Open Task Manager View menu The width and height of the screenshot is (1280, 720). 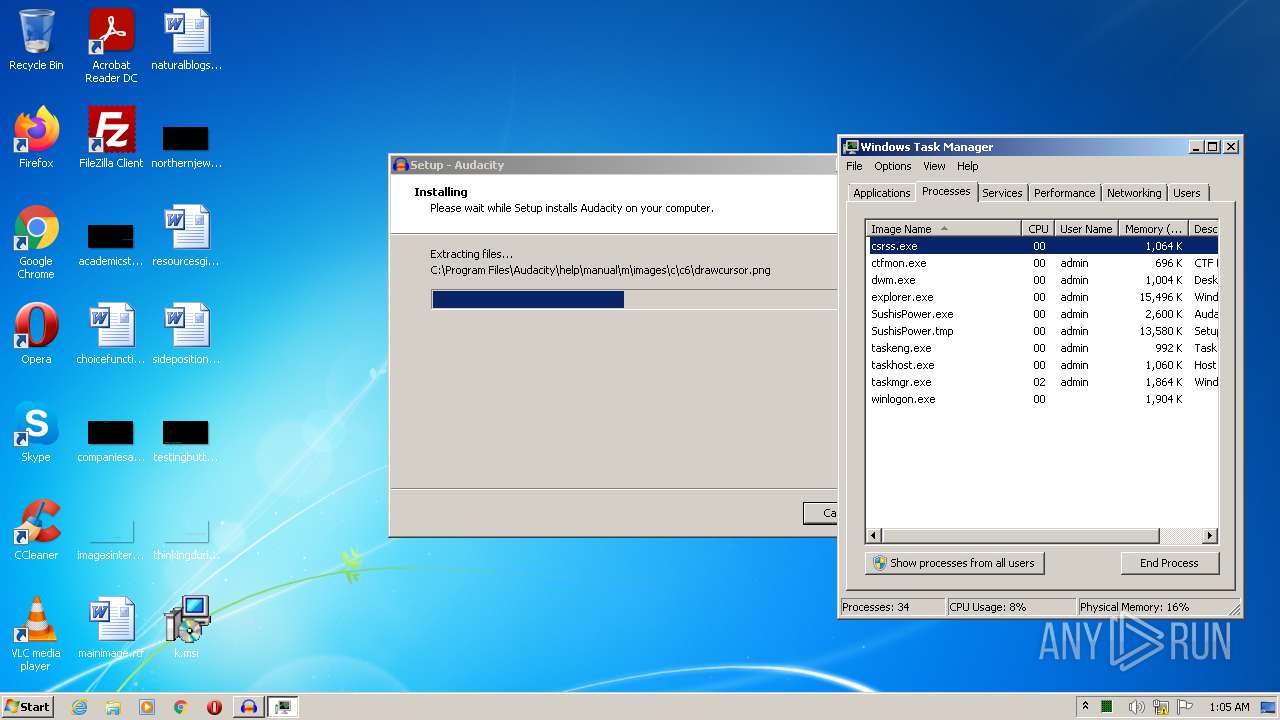pyautogui.click(x=934, y=166)
